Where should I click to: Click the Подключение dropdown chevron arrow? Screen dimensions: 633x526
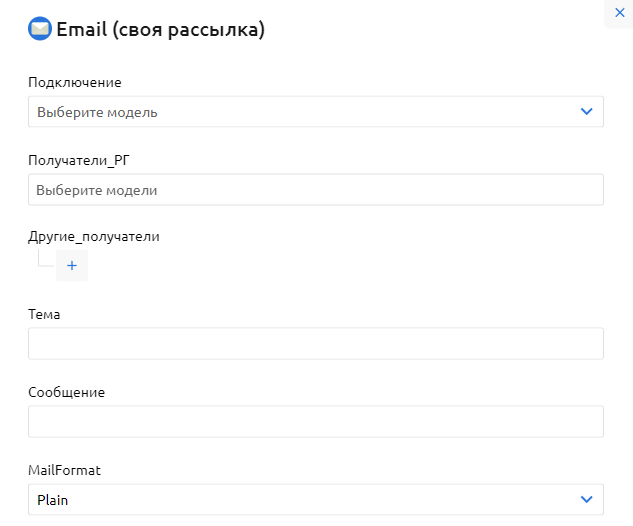pyautogui.click(x=587, y=112)
